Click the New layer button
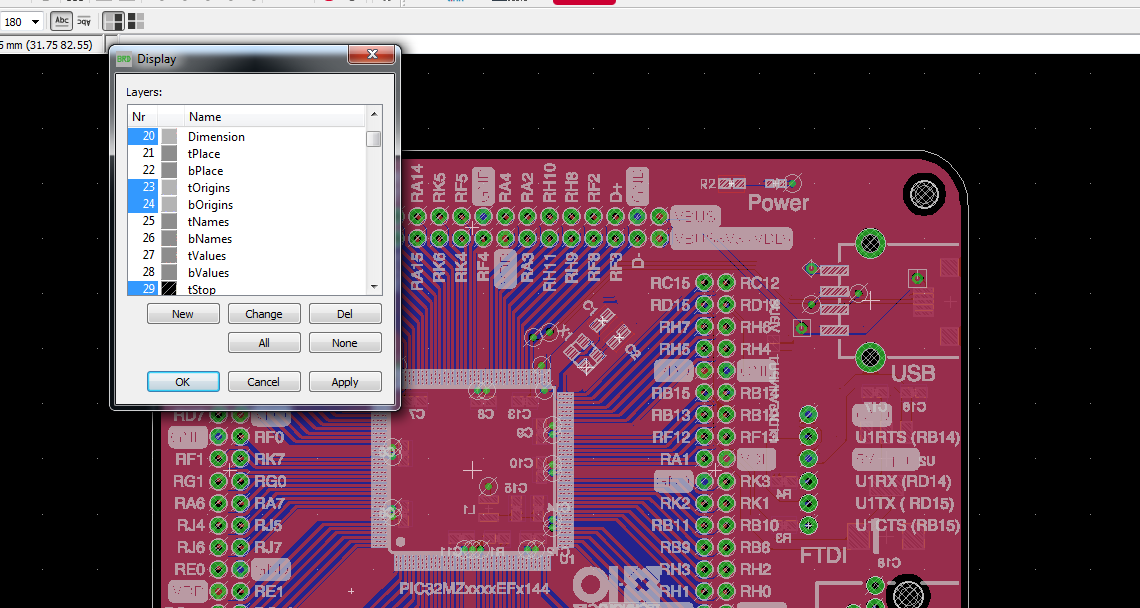Viewport: 1140px width, 608px height. (x=182, y=314)
